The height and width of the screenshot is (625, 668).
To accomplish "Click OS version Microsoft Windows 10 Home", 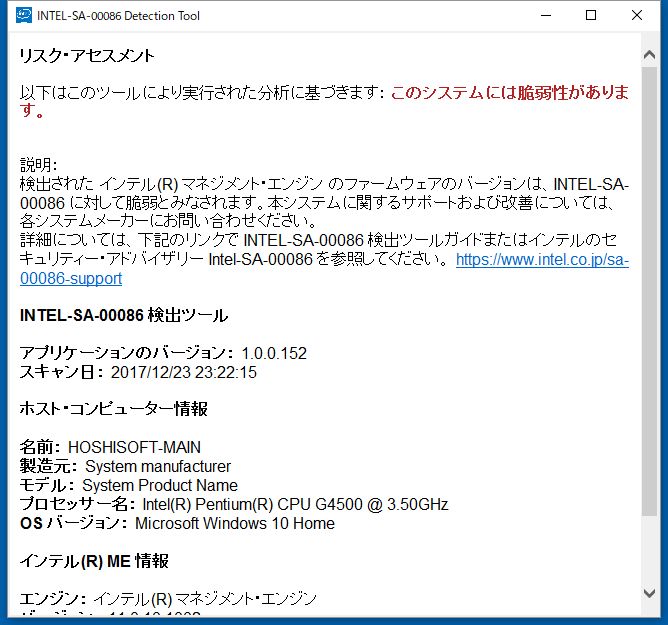I will tap(235, 523).
